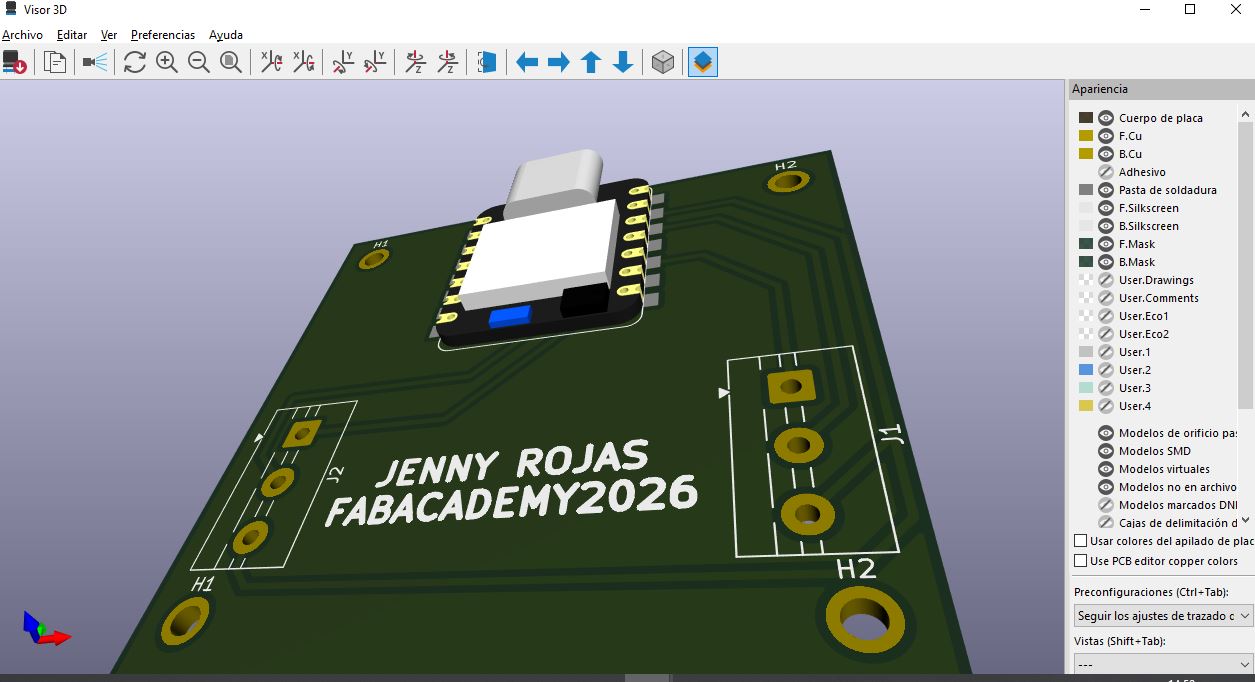Open the Preferencias menu
The width and height of the screenshot is (1255, 682).
tap(163, 34)
